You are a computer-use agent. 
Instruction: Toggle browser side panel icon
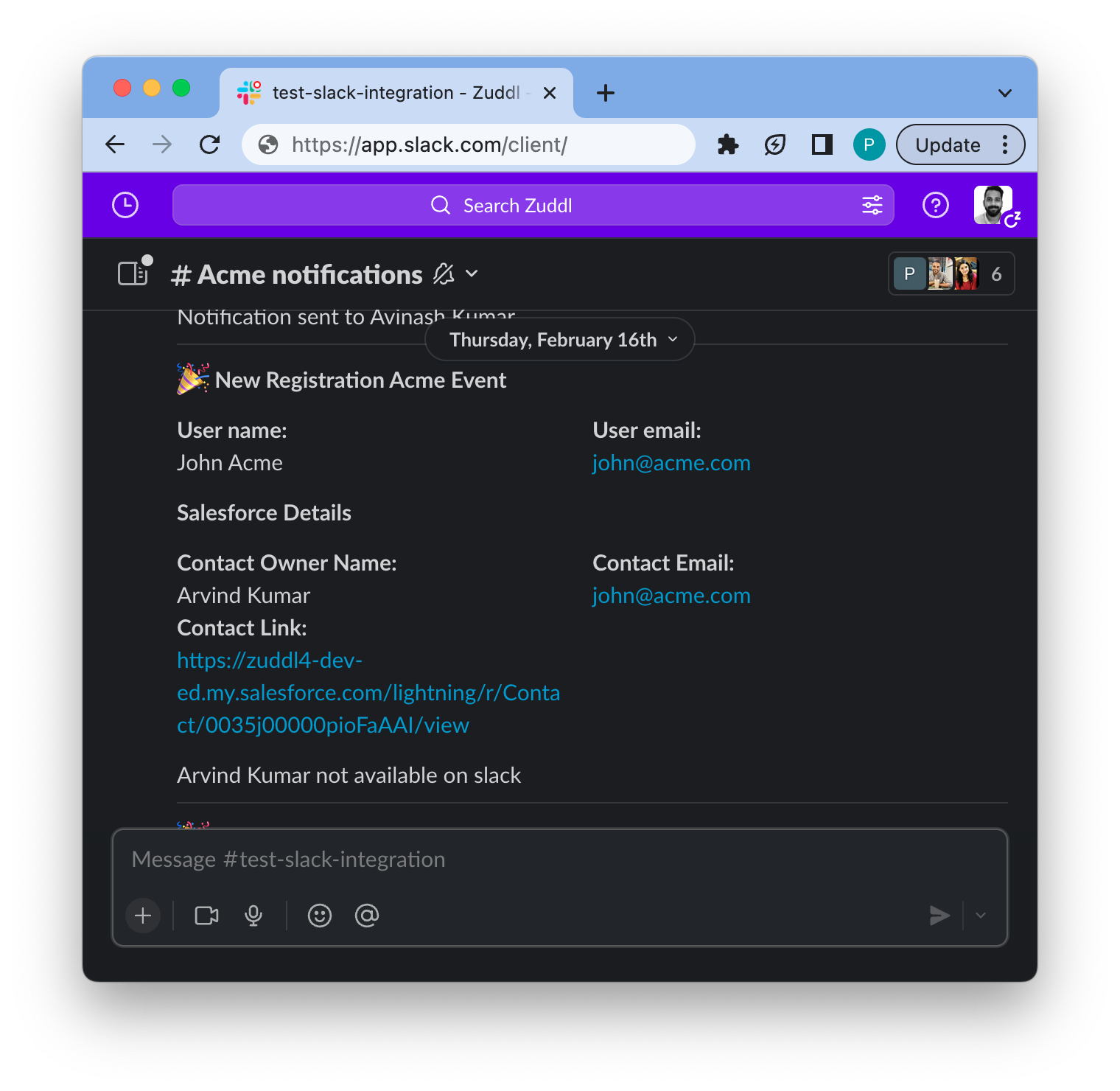[x=822, y=144]
